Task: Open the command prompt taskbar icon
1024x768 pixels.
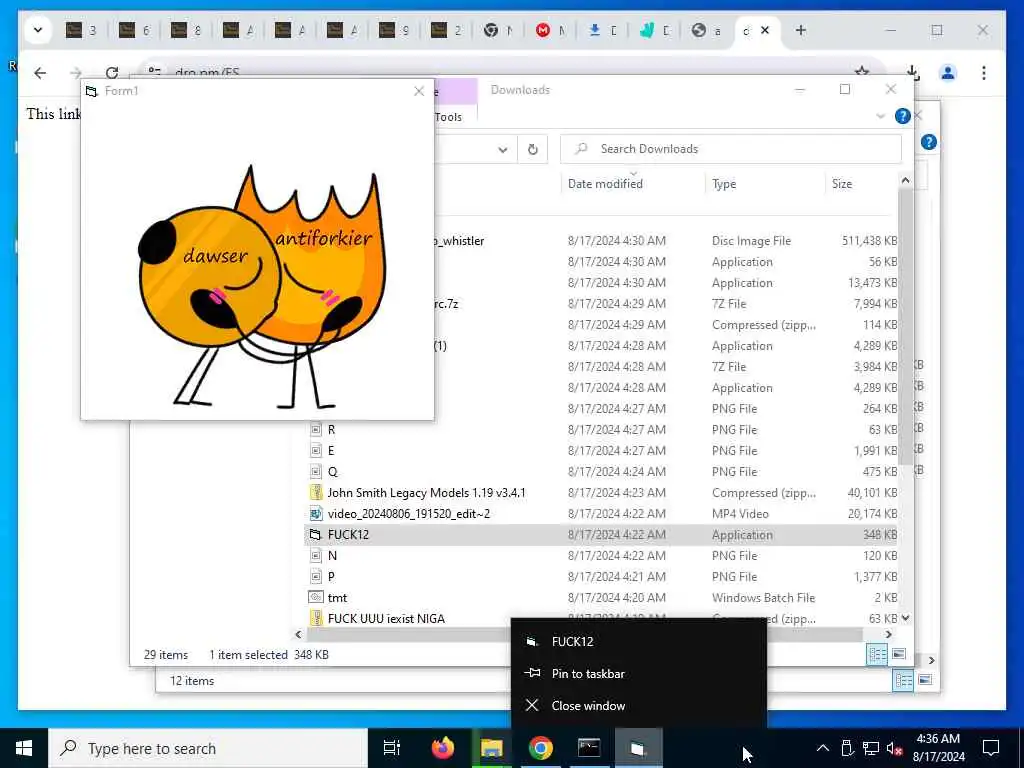Action: click(x=589, y=748)
